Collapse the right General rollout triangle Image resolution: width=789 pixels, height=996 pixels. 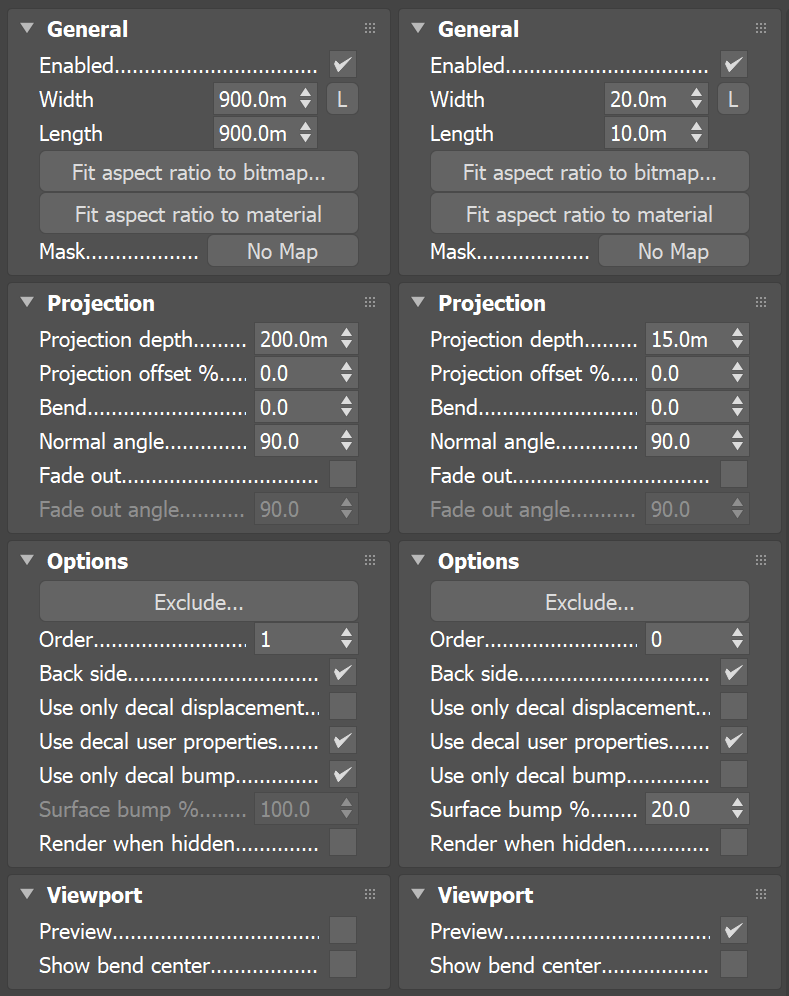click(x=417, y=29)
